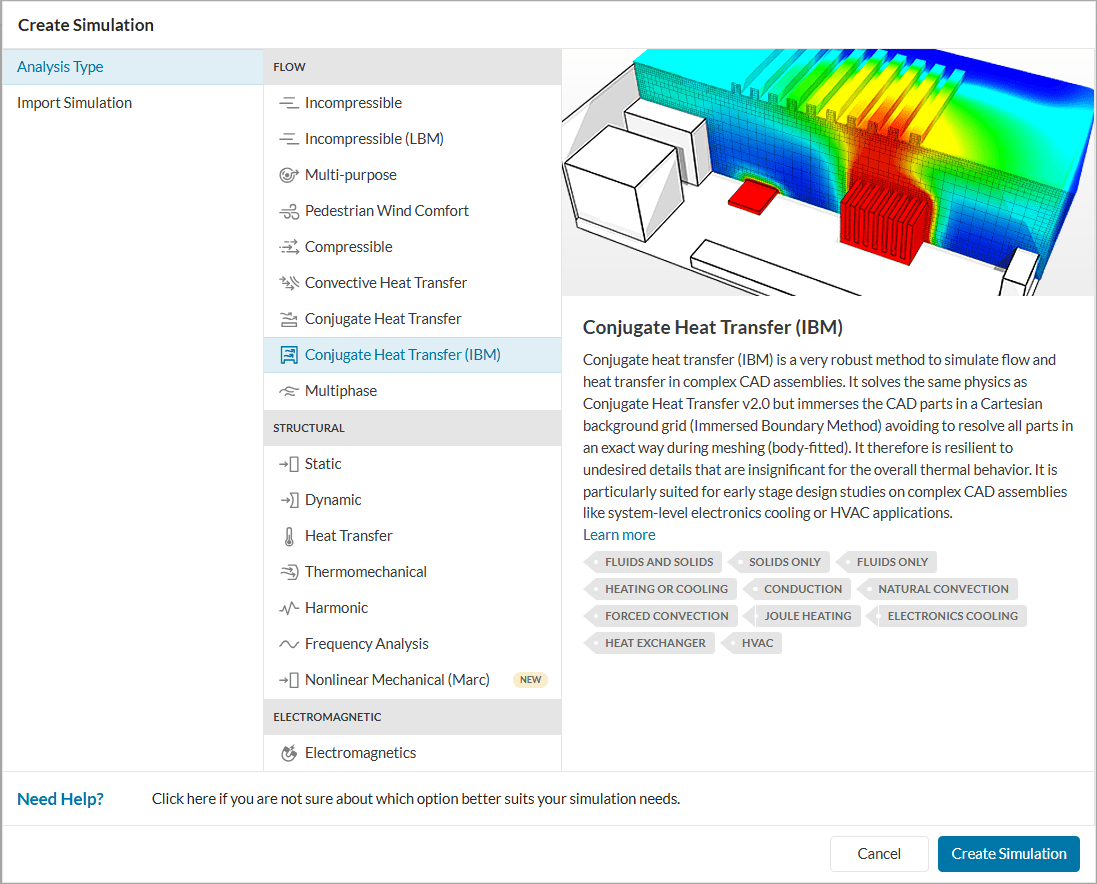Select the Thermomechanical analysis entry
This screenshot has height=884, width=1097.
coord(365,572)
